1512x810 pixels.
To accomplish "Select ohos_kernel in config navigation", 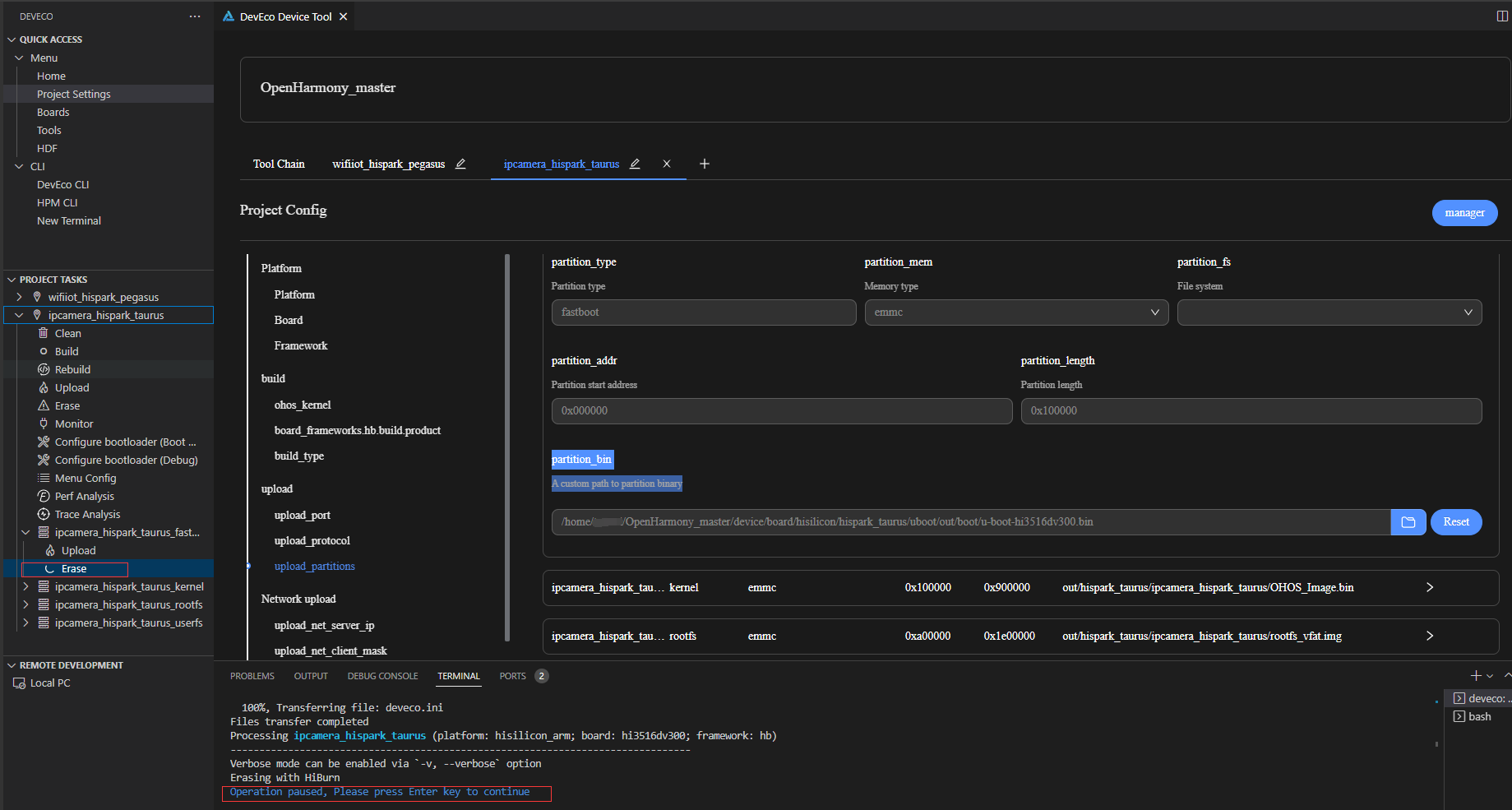I will pyautogui.click(x=303, y=405).
